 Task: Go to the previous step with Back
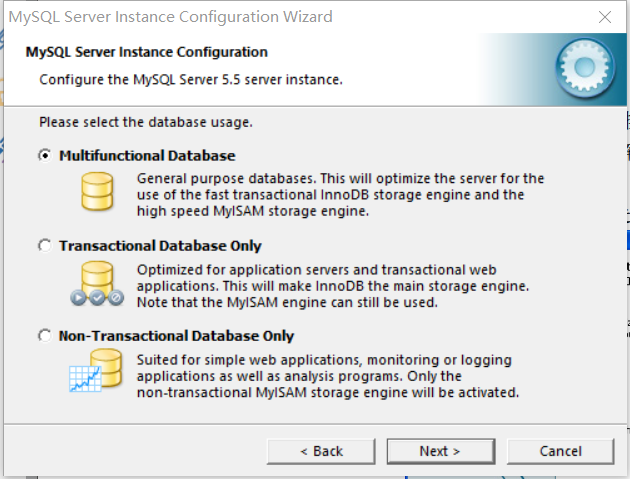(x=322, y=451)
